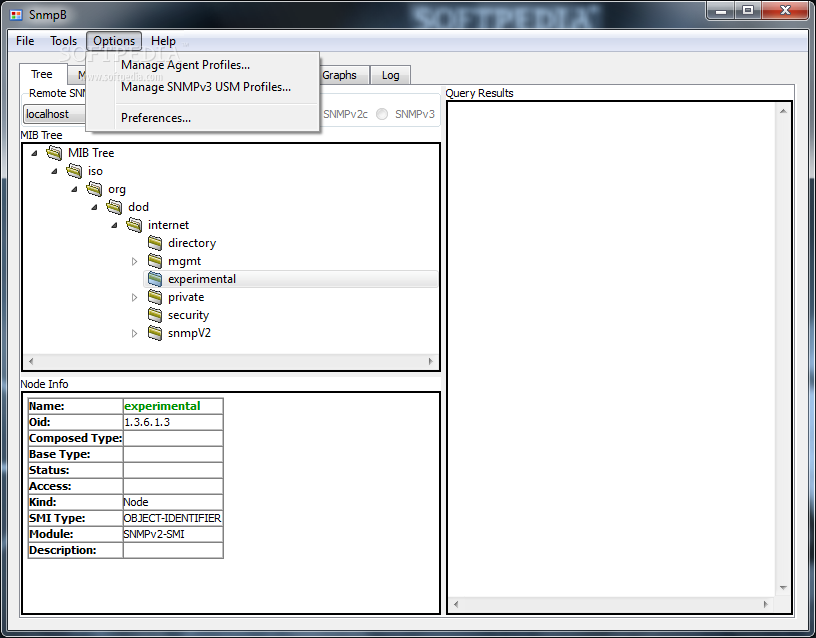Switch to the Tree tab
The image size is (816, 638).
42,74
